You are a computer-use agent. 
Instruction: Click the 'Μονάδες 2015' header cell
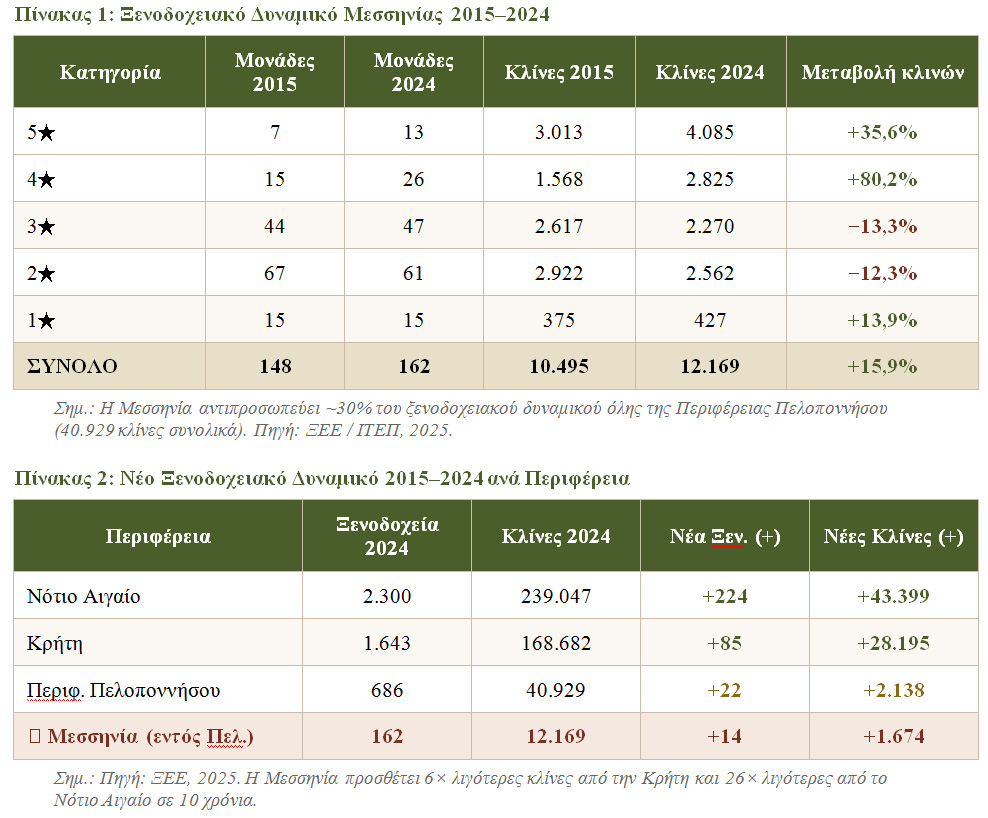[275, 72]
